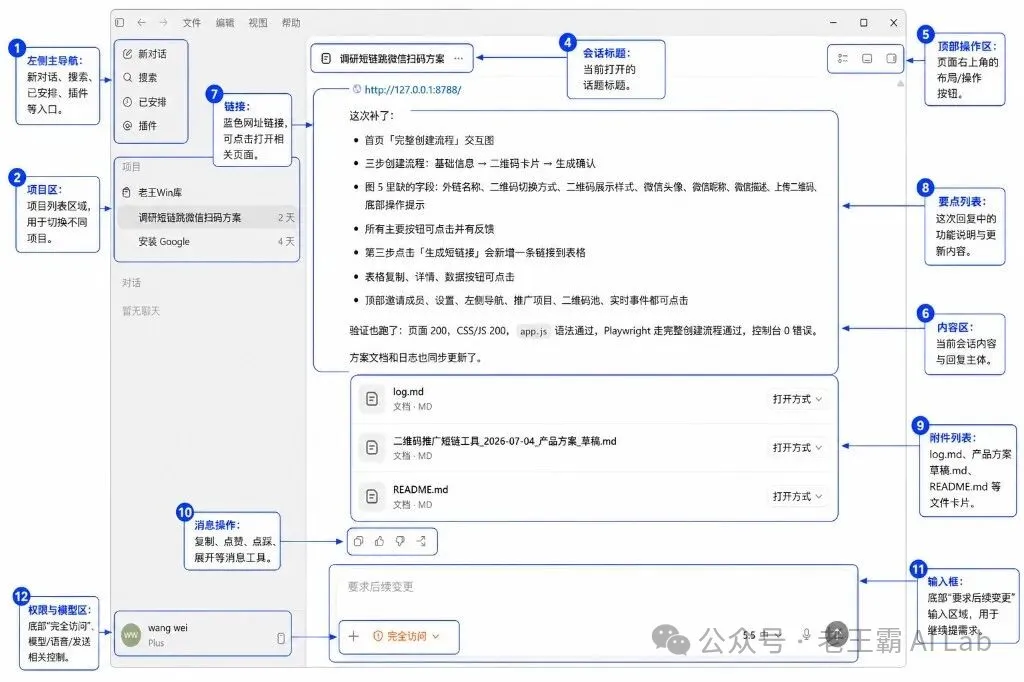
Task: Open 打开方式 dropdown for README.md
Action: click(797, 496)
